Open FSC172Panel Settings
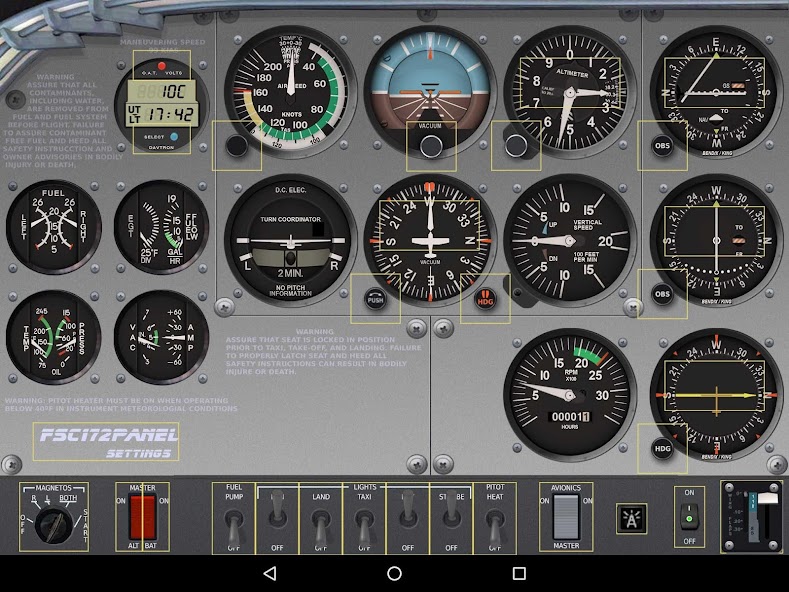The image size is (789, 592). tap(106, 442)
